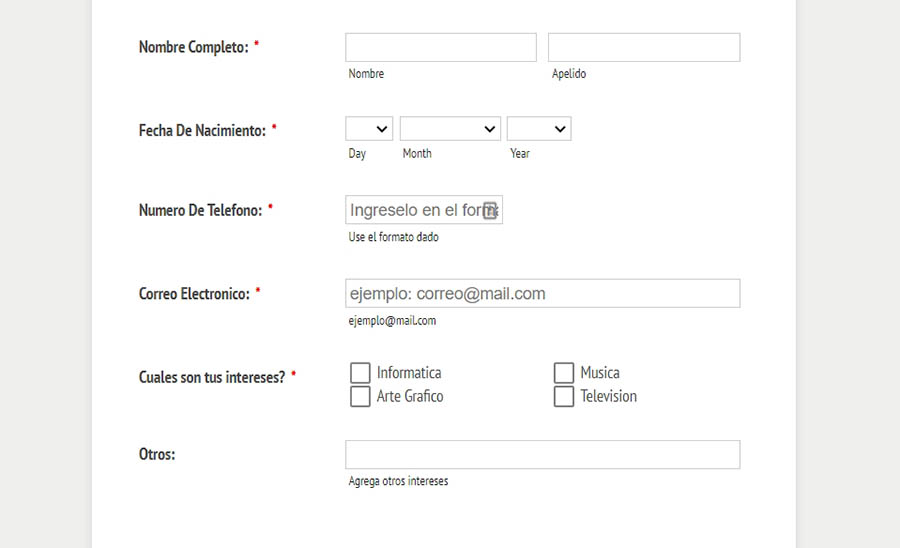Open the Day dropdown
Viewport: 900px width, 548px height.
369,129
